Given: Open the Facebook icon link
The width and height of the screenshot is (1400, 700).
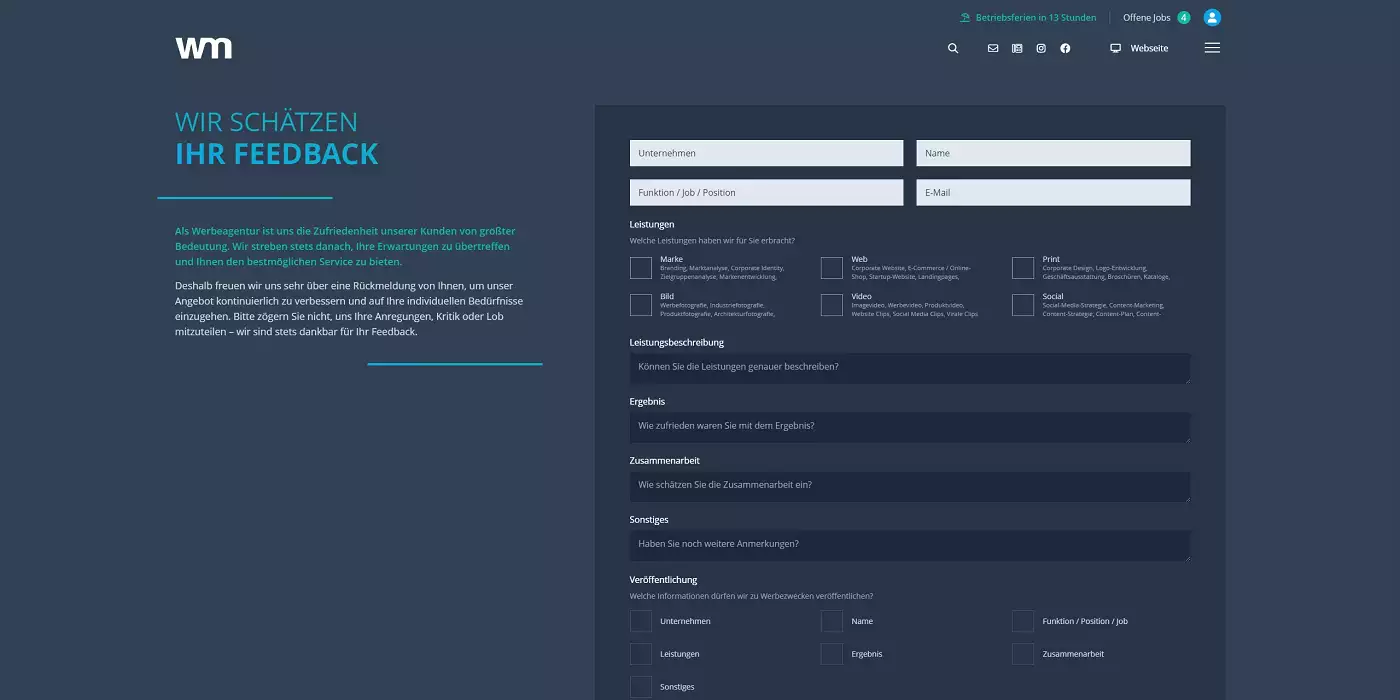Looking at the screenshot, I should (1065, 48).
